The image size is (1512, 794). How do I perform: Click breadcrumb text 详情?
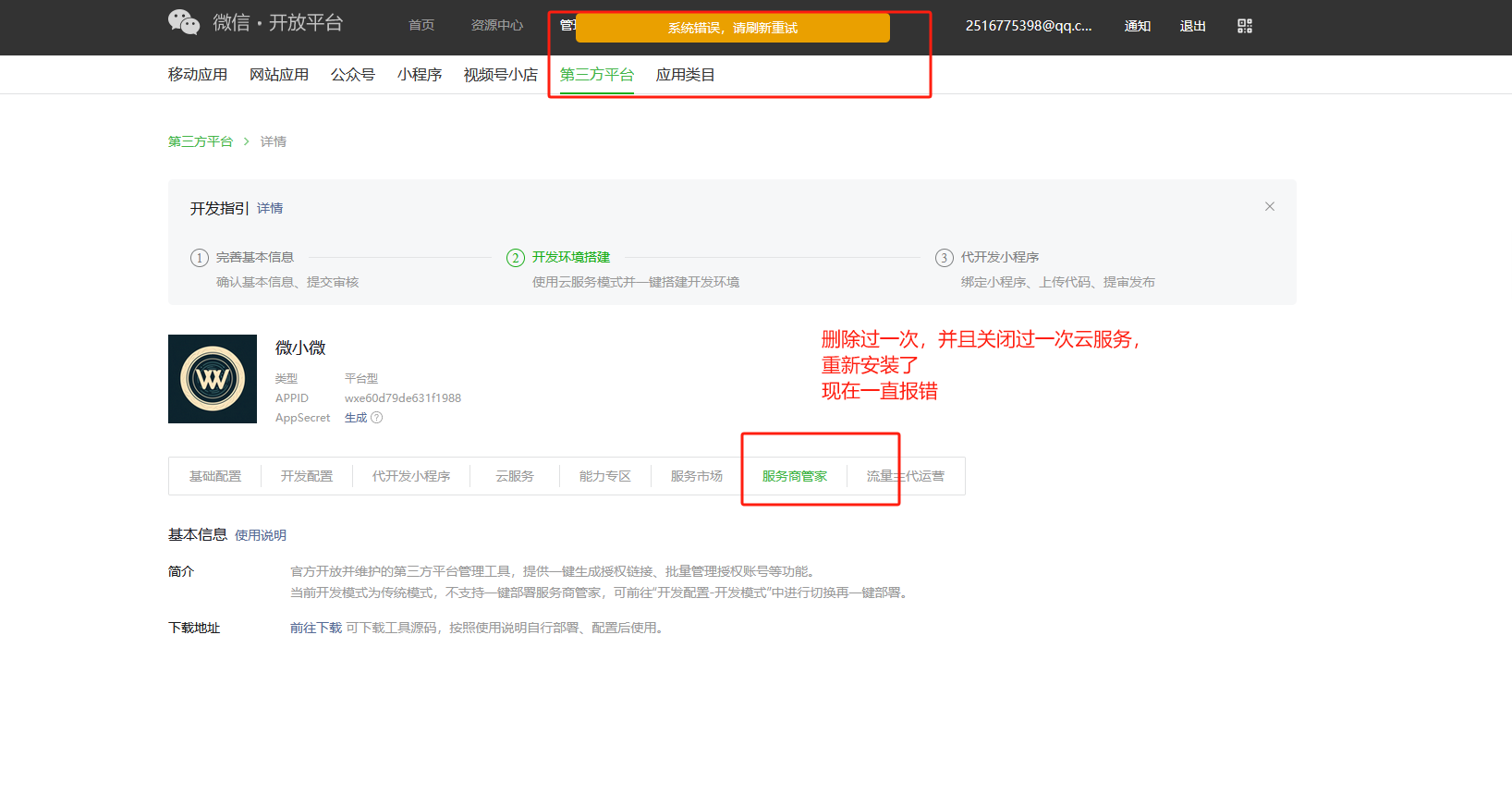click(x=274, y=141)
